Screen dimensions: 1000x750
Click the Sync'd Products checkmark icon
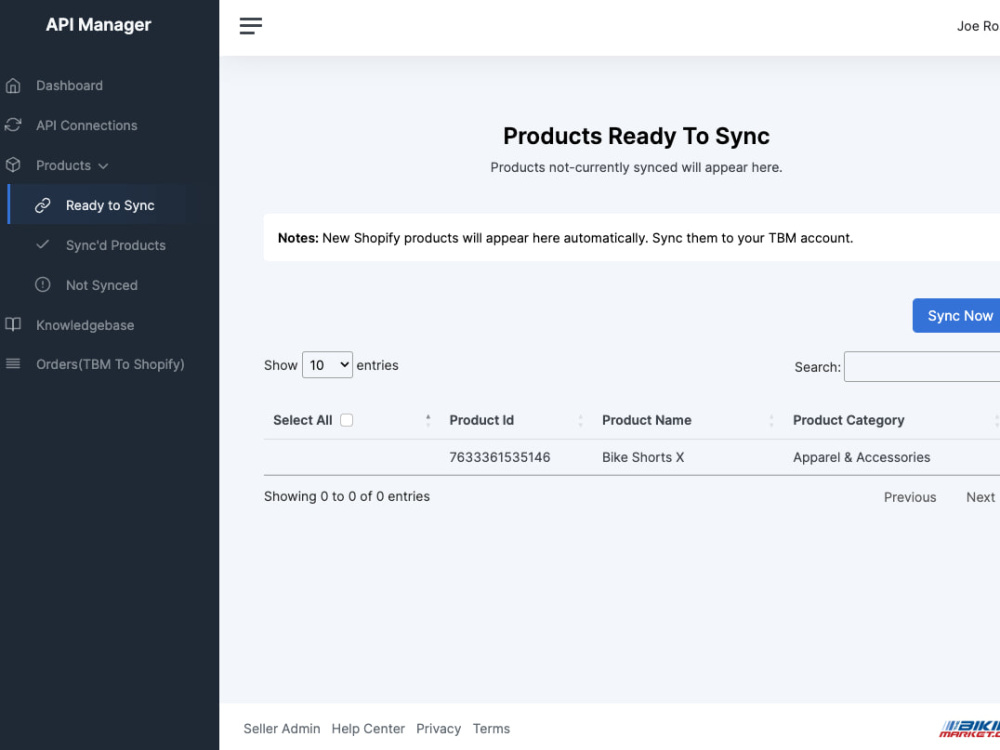(43, 244)
